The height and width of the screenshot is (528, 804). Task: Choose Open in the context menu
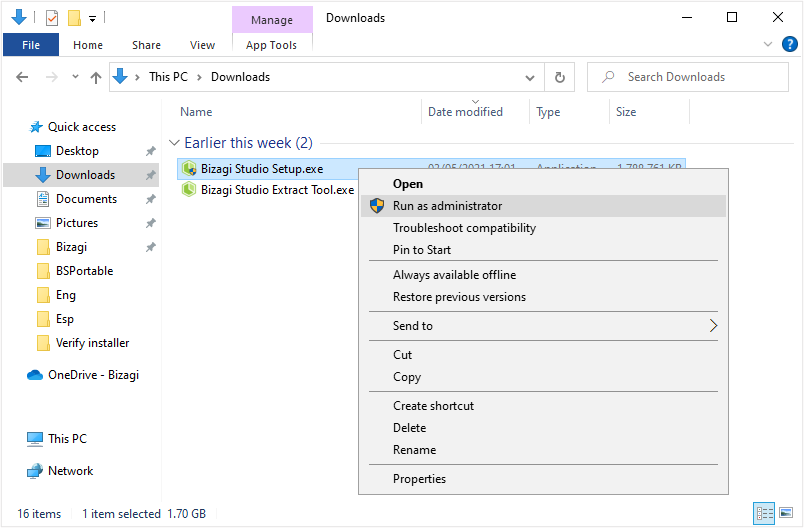(x=544, y=184)
